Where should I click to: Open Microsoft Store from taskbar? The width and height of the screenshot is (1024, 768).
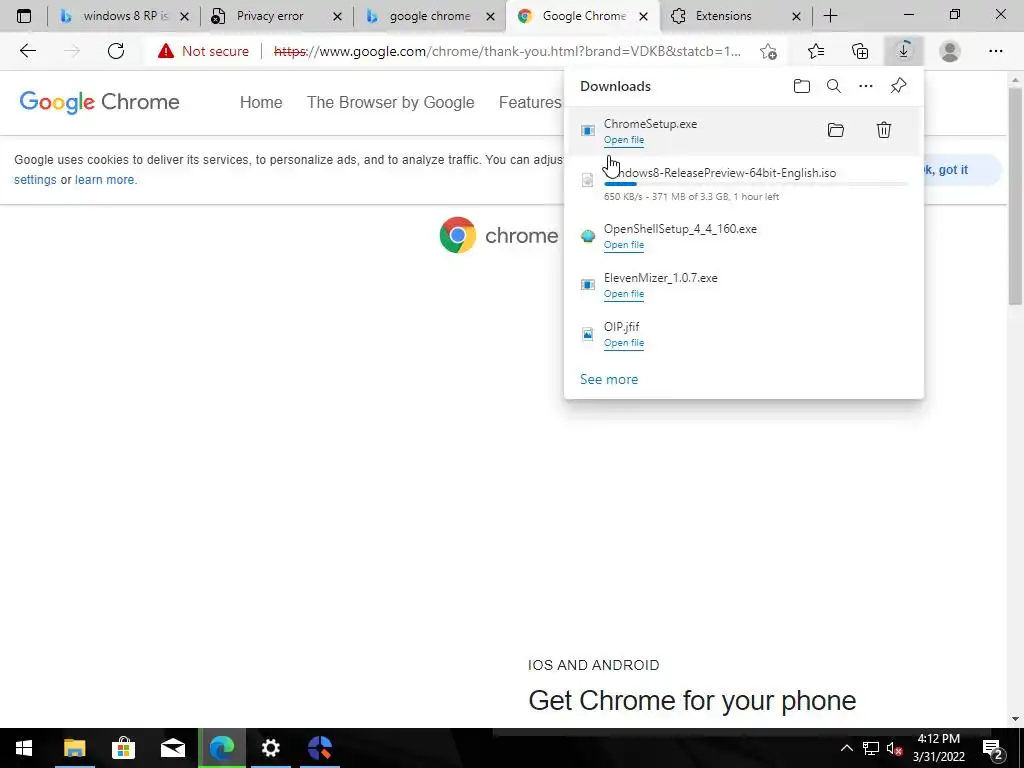pos(123,748)
